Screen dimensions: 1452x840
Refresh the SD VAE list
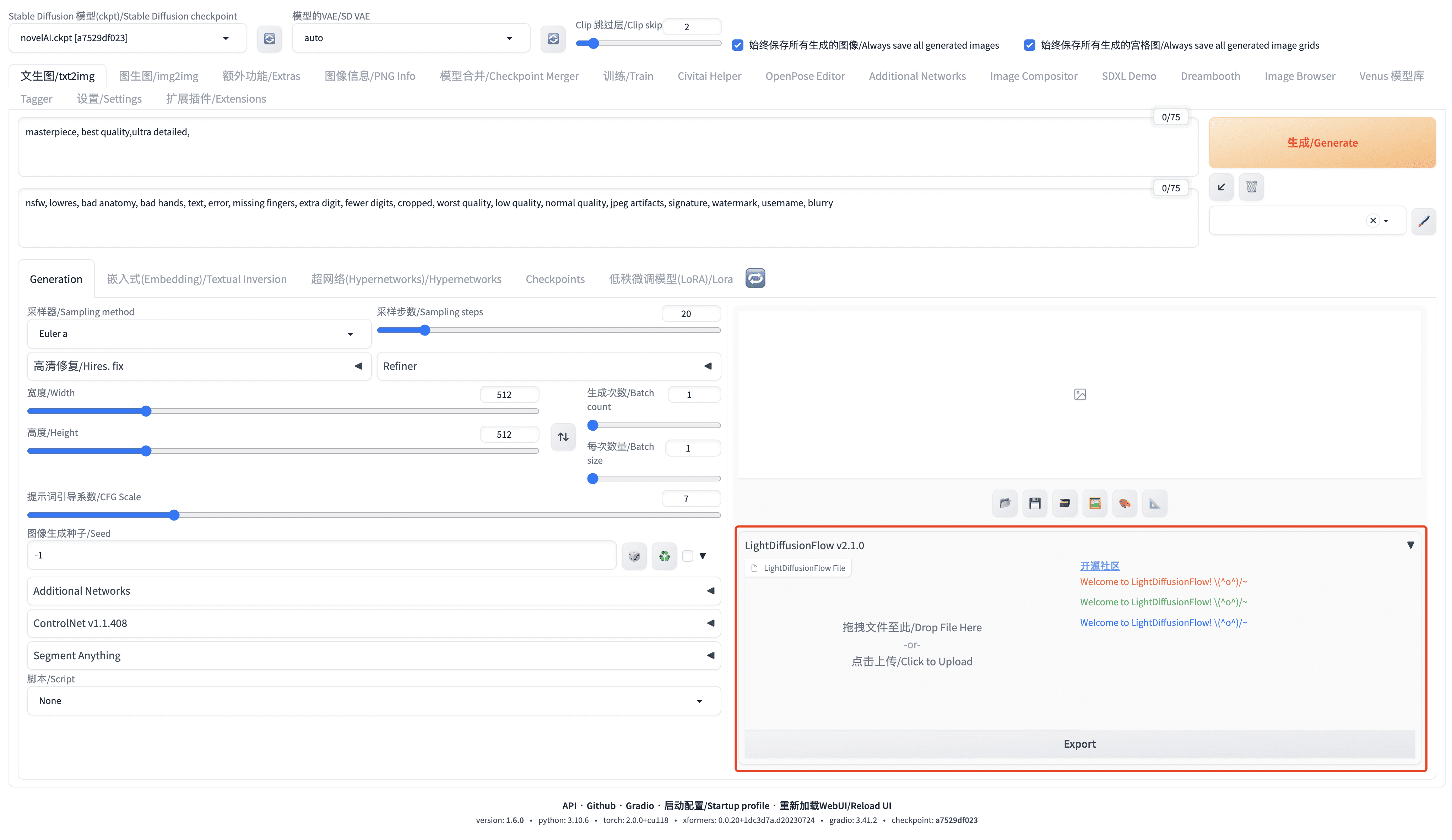coord(553,39)
